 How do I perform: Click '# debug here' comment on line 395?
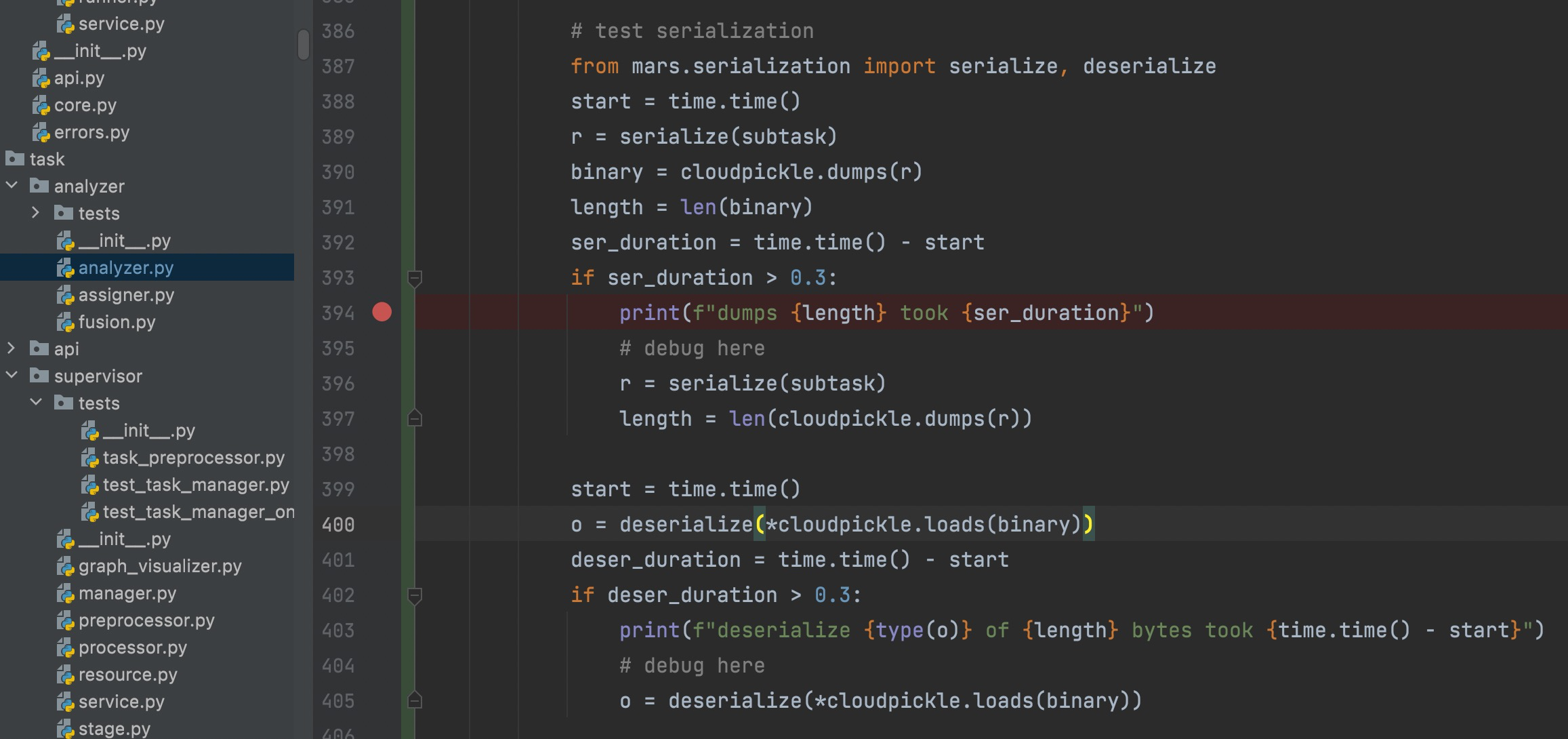[692, 348]
